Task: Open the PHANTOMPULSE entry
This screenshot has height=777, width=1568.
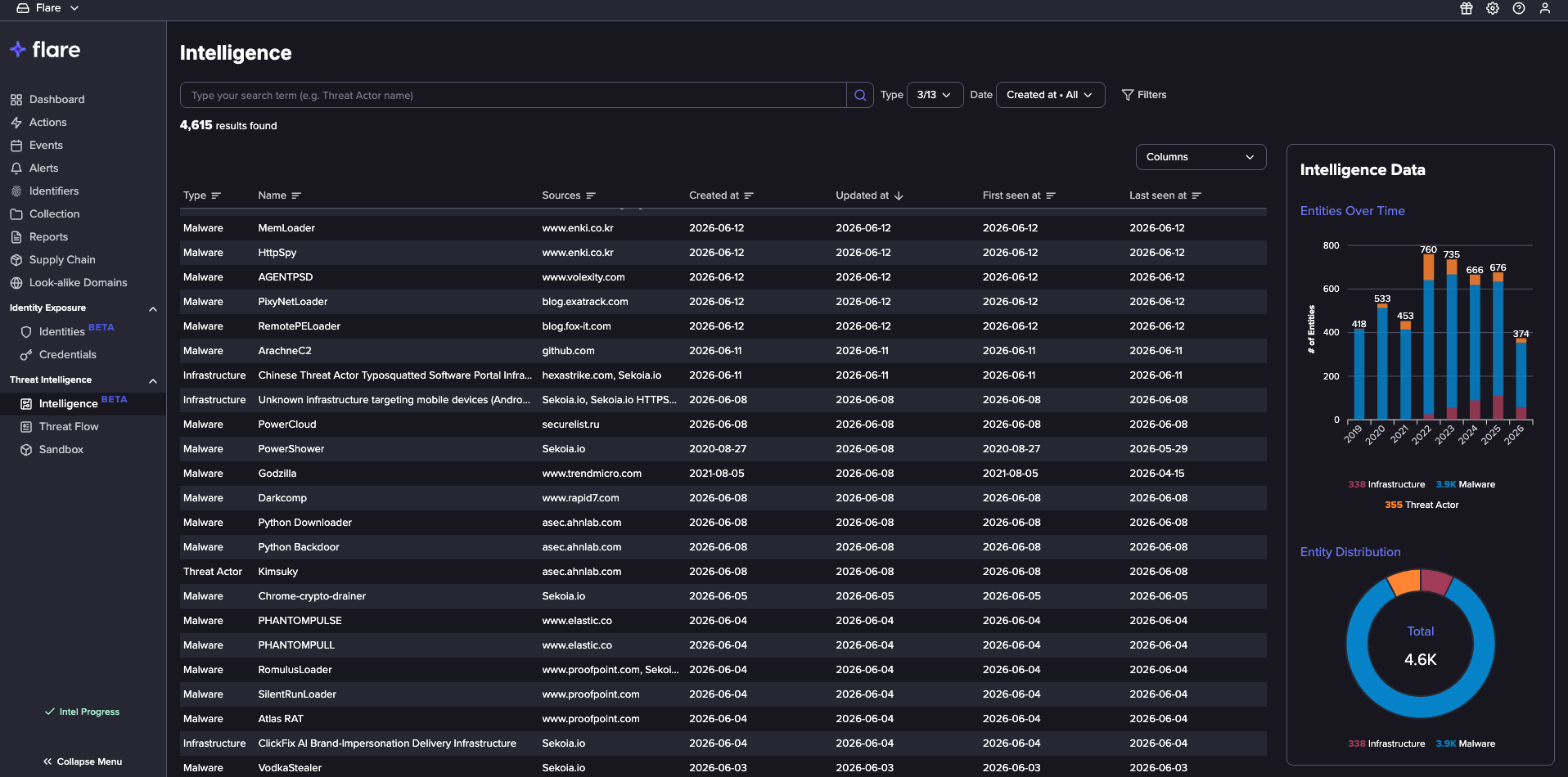Action: click(x=300, y=621)
